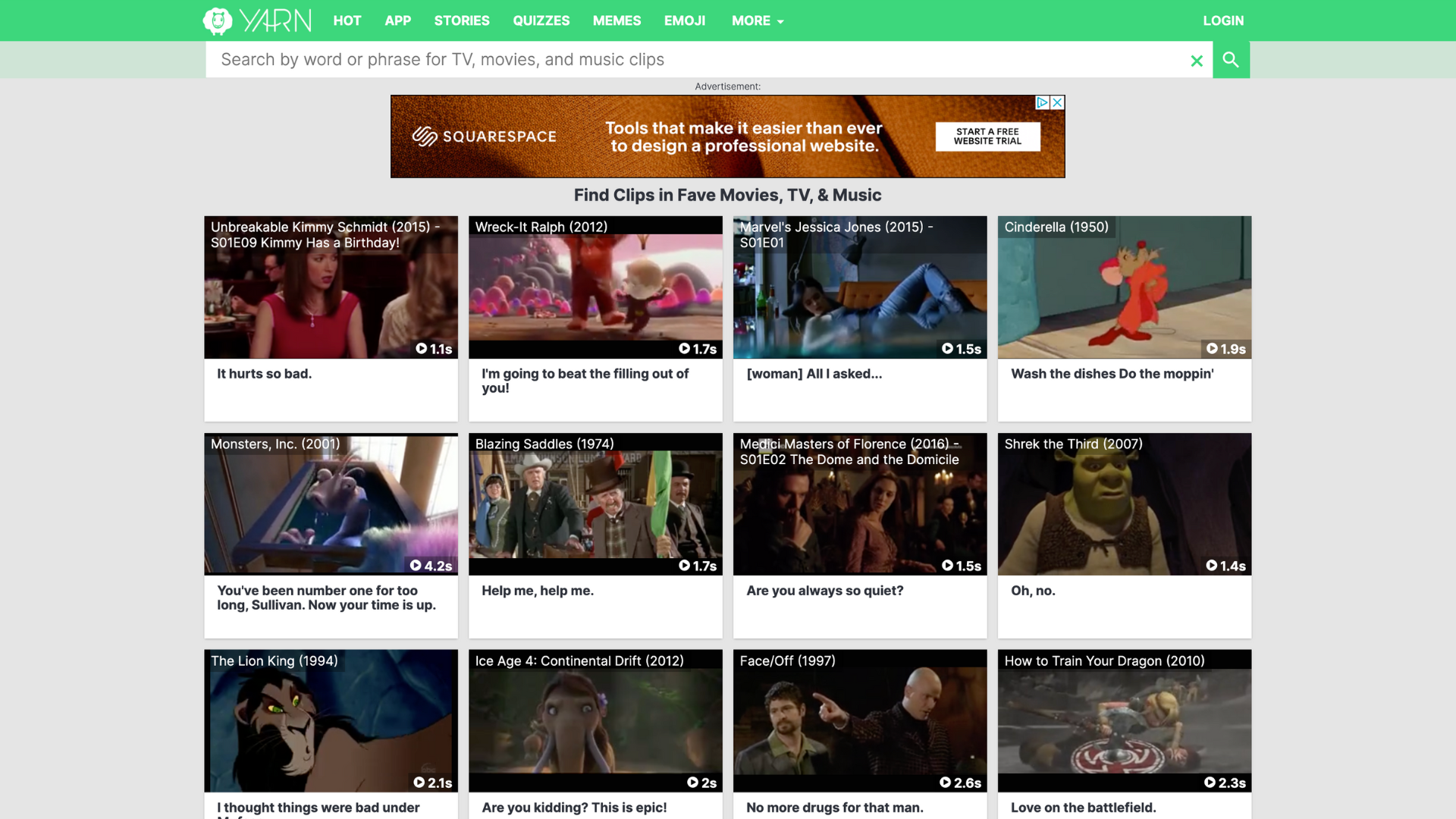Click "Are you always so quiet?" caption
Image resolution: width=1456 pixels, height=819 pixels.
[825, 591]
